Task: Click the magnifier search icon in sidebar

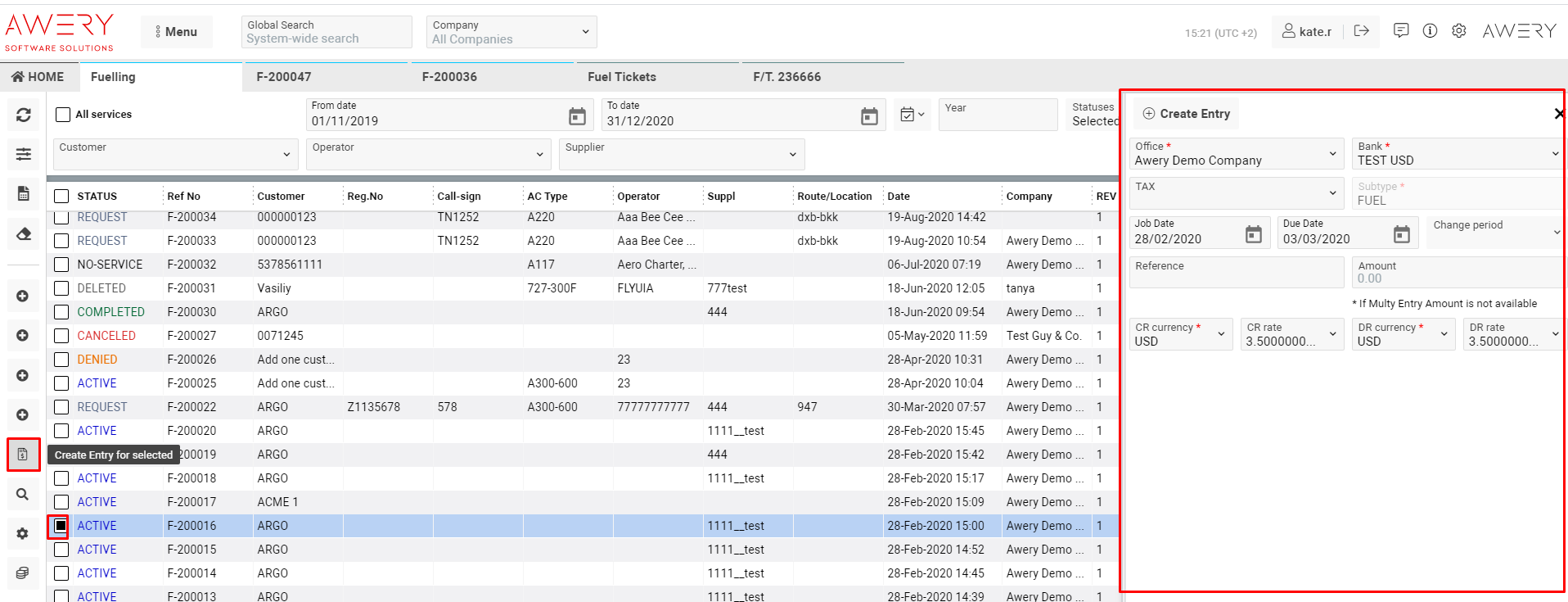Action: 23,494
